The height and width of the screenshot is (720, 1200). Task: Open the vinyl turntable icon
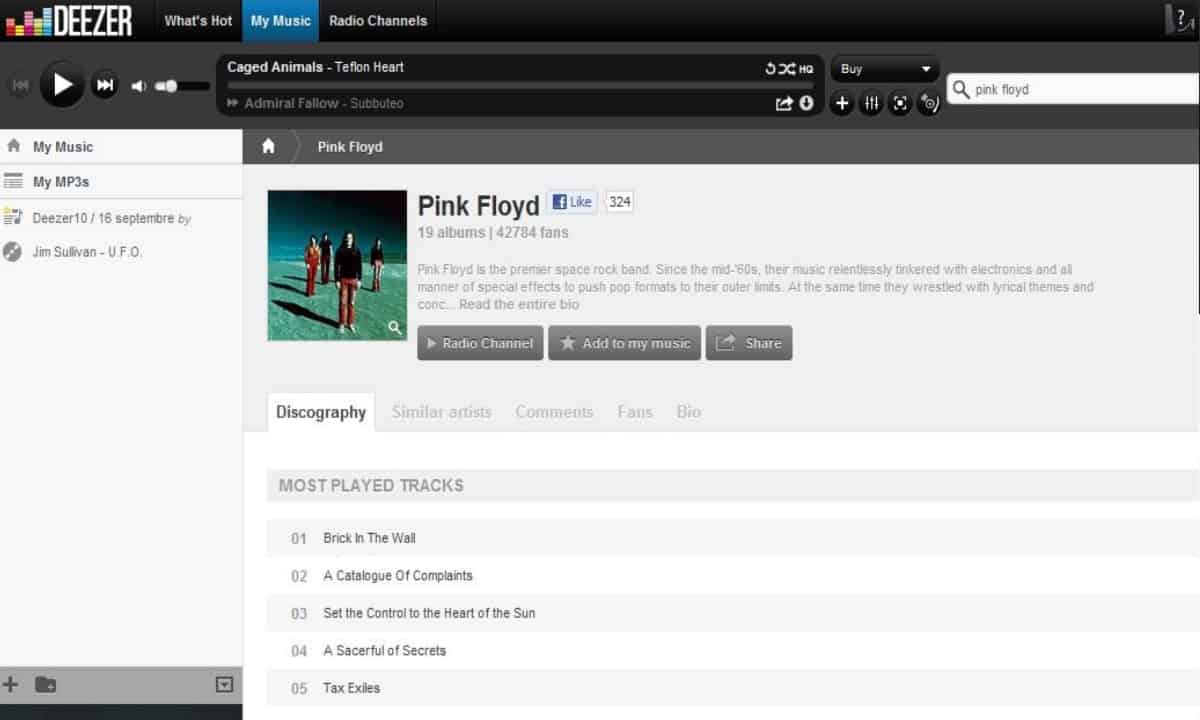tap(929, 103)
